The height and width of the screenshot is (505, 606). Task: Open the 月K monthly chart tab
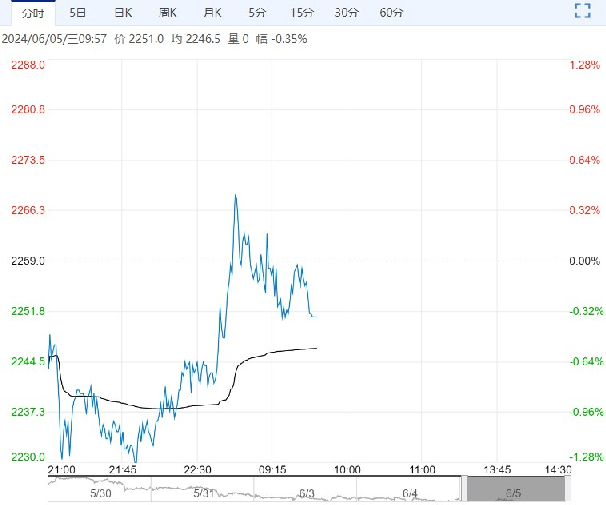[x=213, y=13]
